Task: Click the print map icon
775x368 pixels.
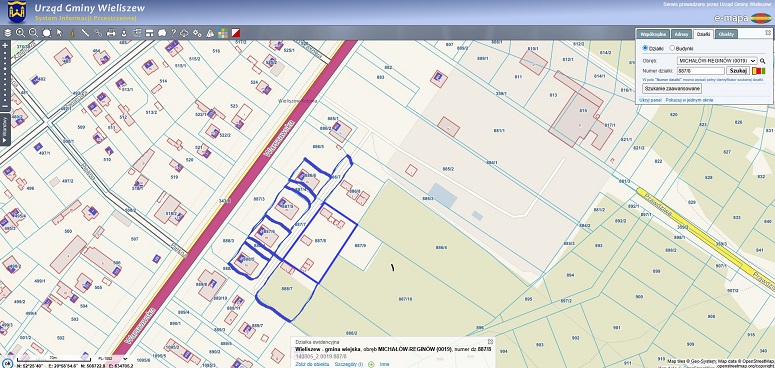Action: (x=111, y=33)
